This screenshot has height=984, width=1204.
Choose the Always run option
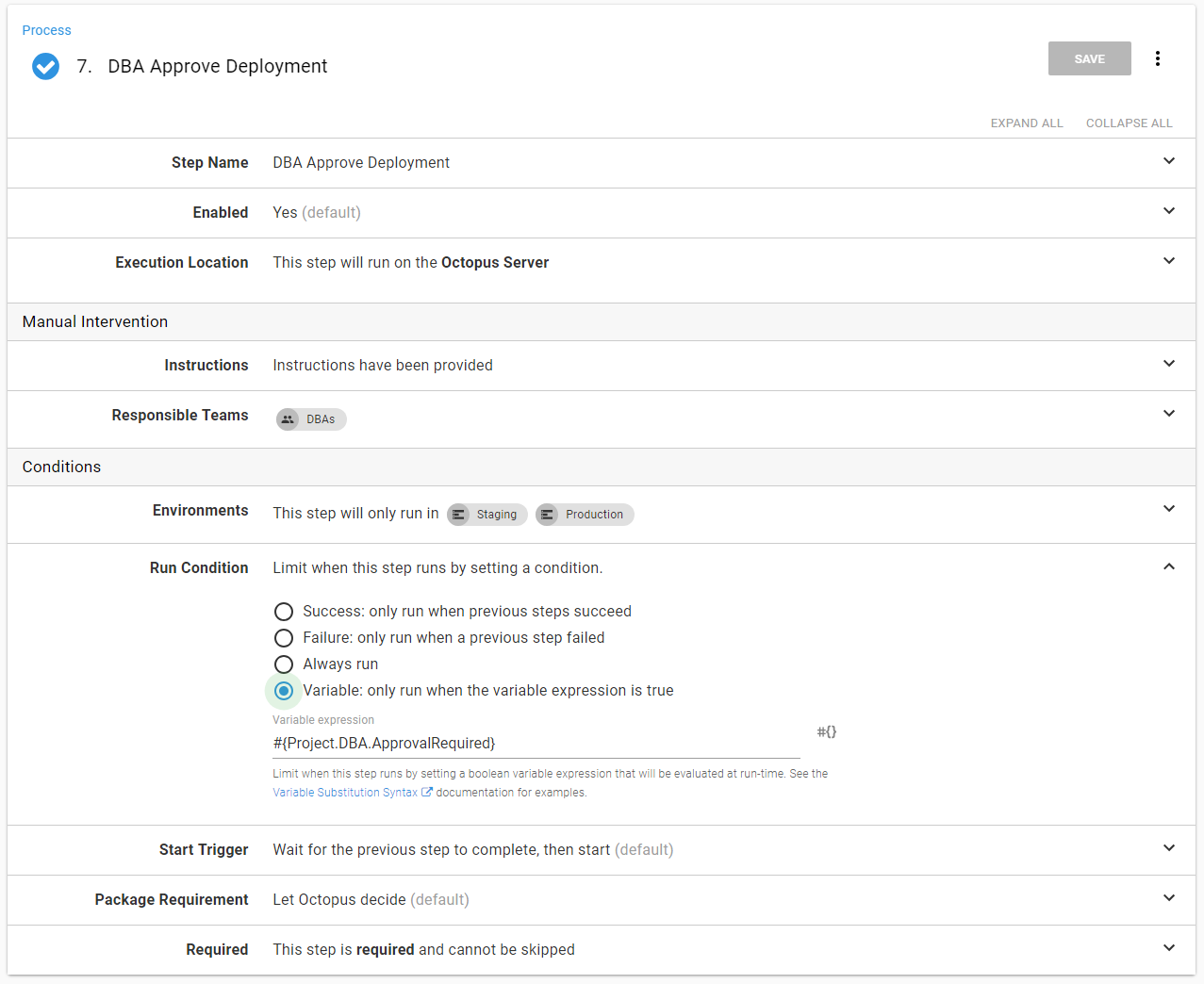point(284,664)
